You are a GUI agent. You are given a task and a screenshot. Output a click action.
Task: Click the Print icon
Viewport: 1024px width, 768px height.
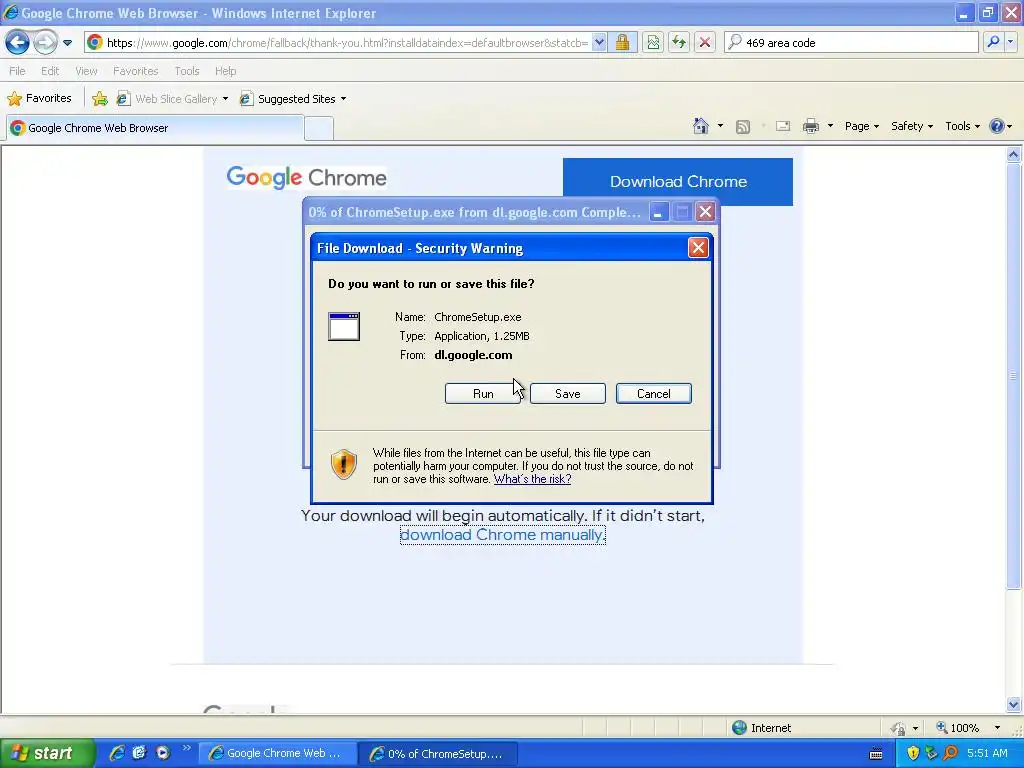(811, 126)
